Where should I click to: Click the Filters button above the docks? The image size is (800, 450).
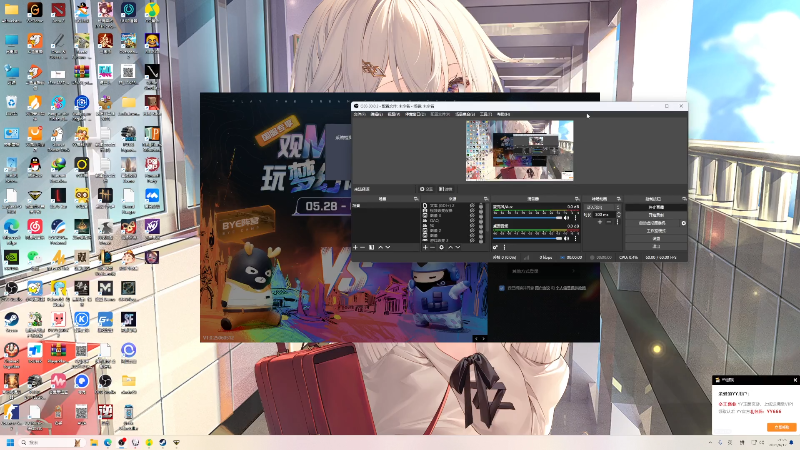[x=445, y=189]
